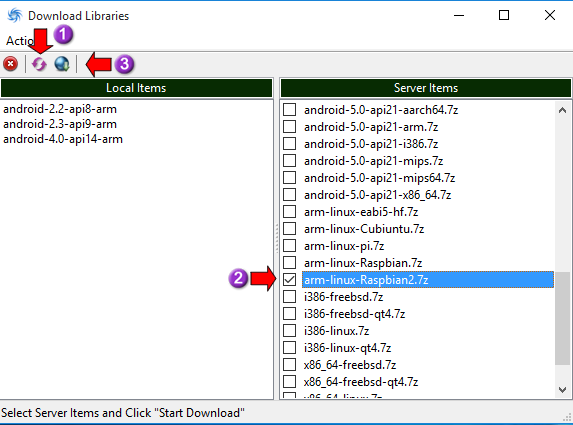Viewport: 573px width, 425px height.
Task: Click the refresh server list icon
Action: tap(39, 64)
